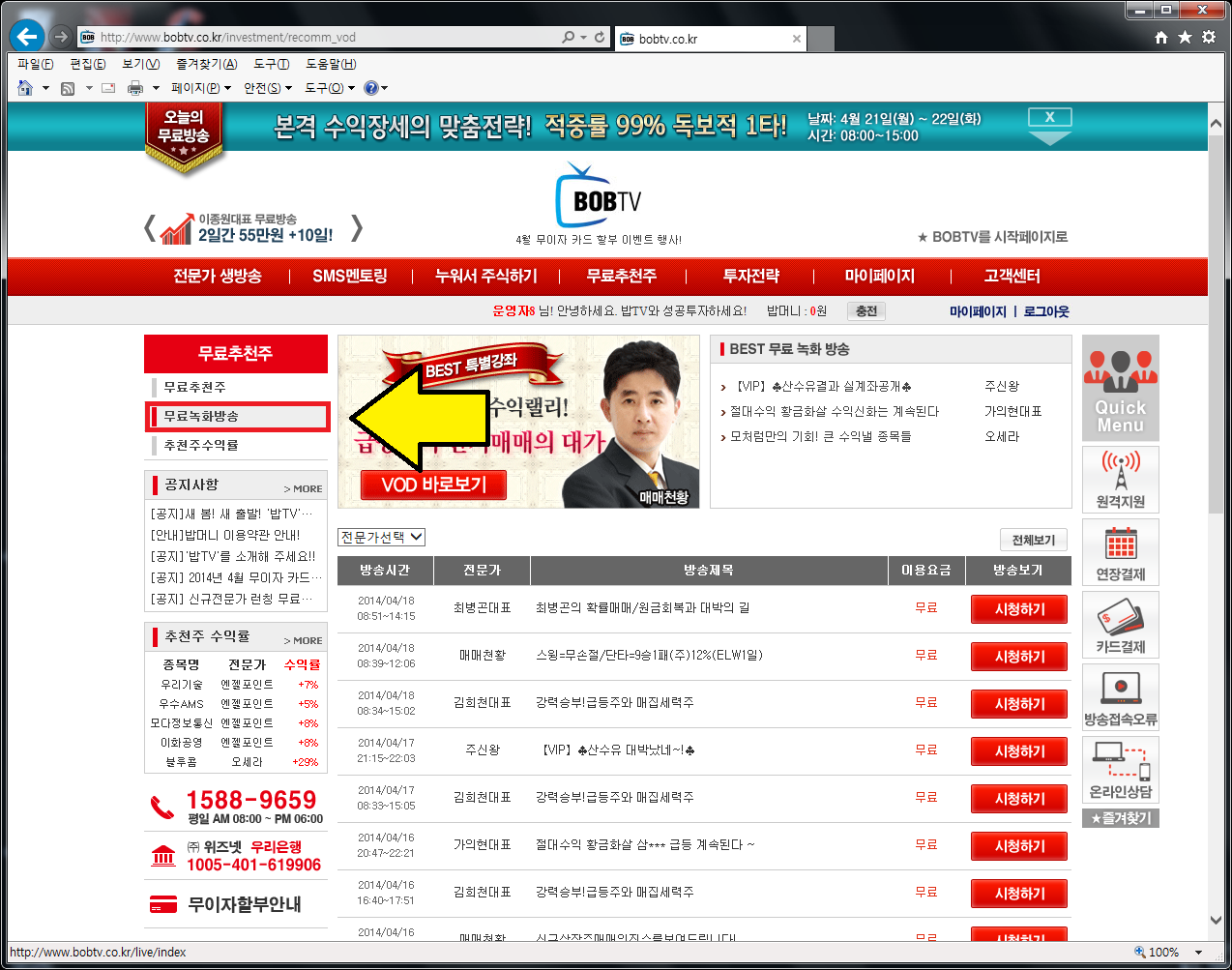Go to the 고객센터 nav tab
This screenshot has width=1232, height=970.
point(1012,276)
